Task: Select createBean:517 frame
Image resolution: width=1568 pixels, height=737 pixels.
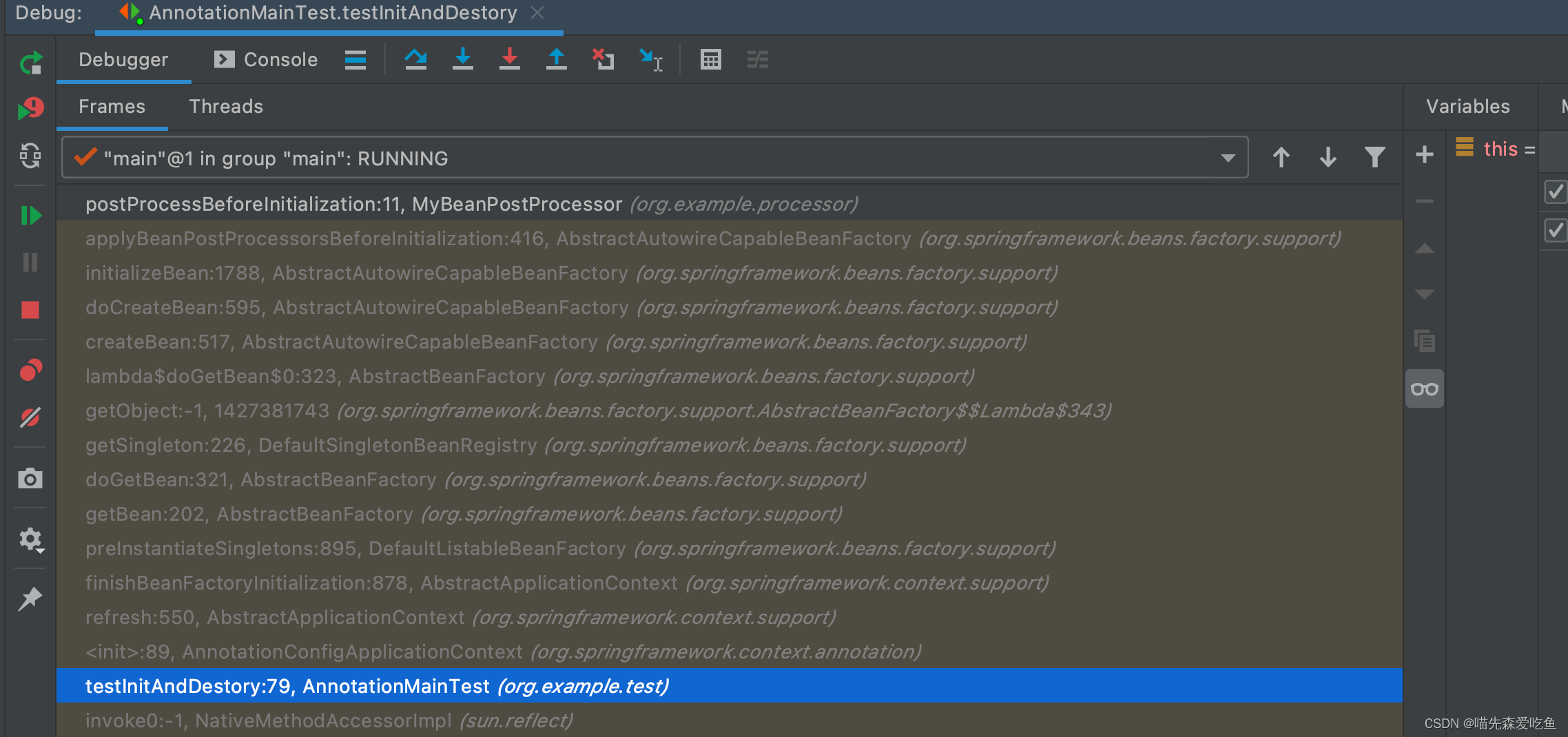Action: click(x=729, y=342)
